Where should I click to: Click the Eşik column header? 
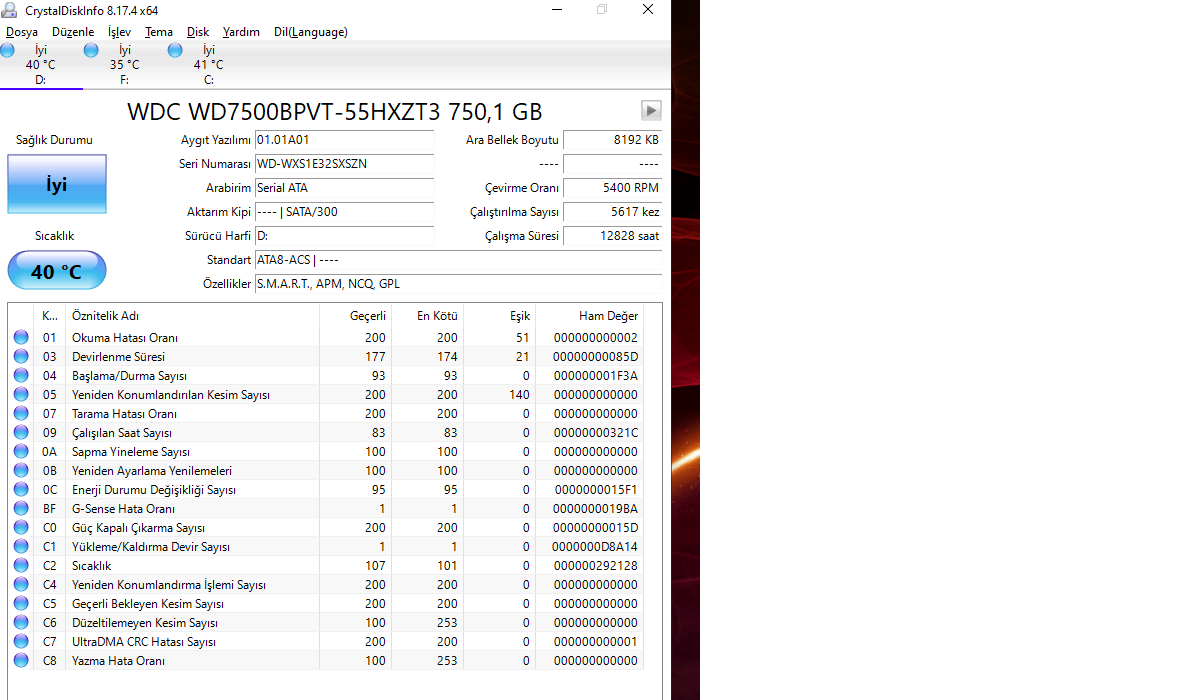[499, 316]
